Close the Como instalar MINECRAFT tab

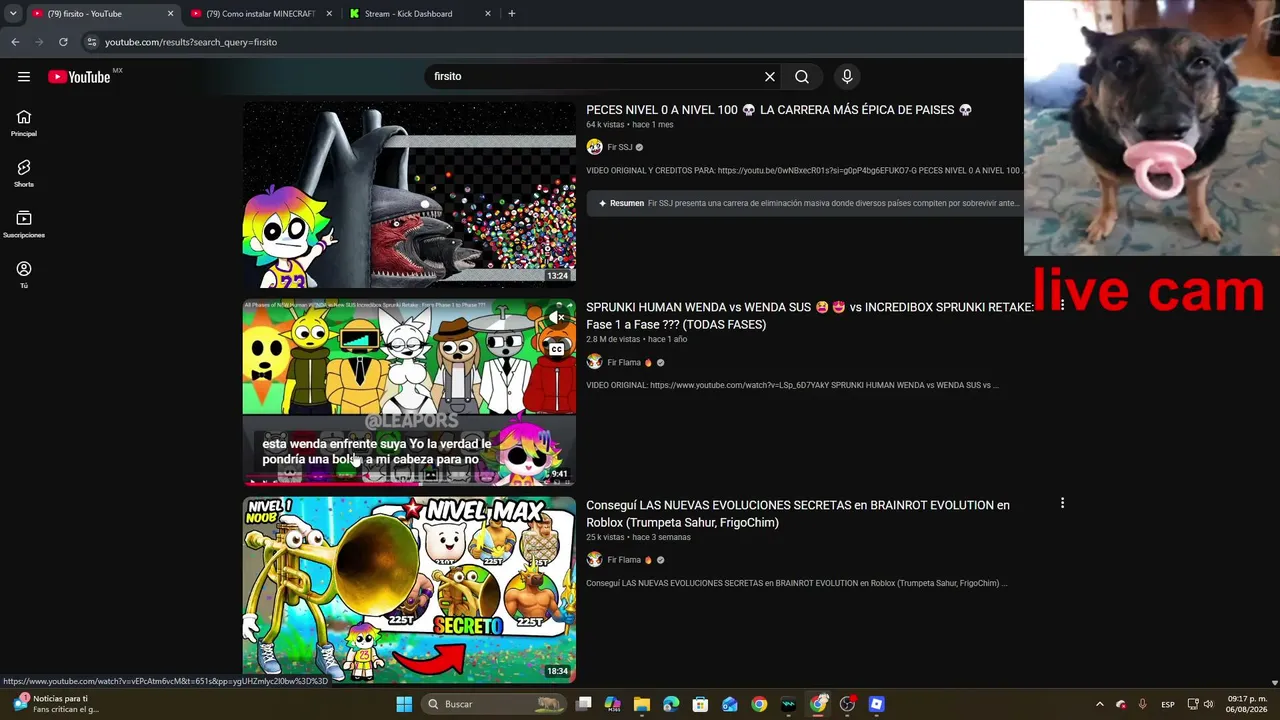coord(329,14)
